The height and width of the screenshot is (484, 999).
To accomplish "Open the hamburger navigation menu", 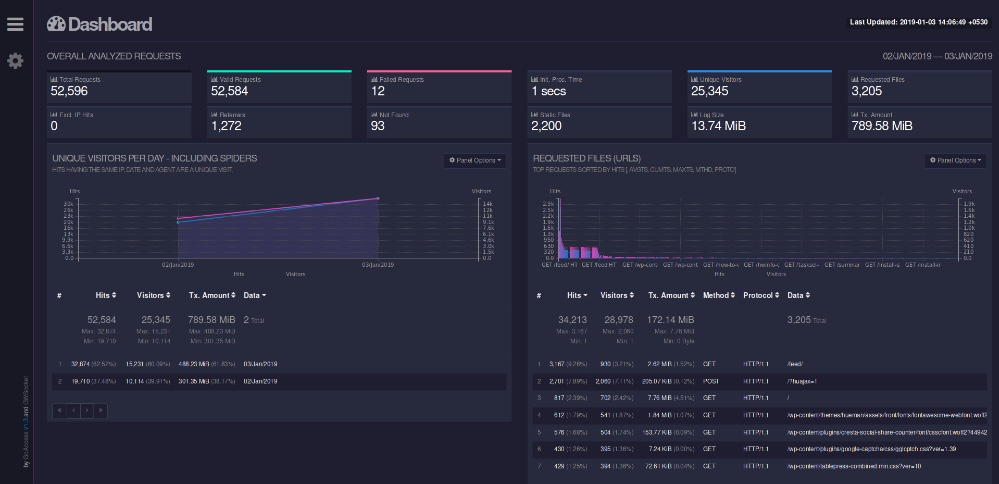I will point(15,24).
